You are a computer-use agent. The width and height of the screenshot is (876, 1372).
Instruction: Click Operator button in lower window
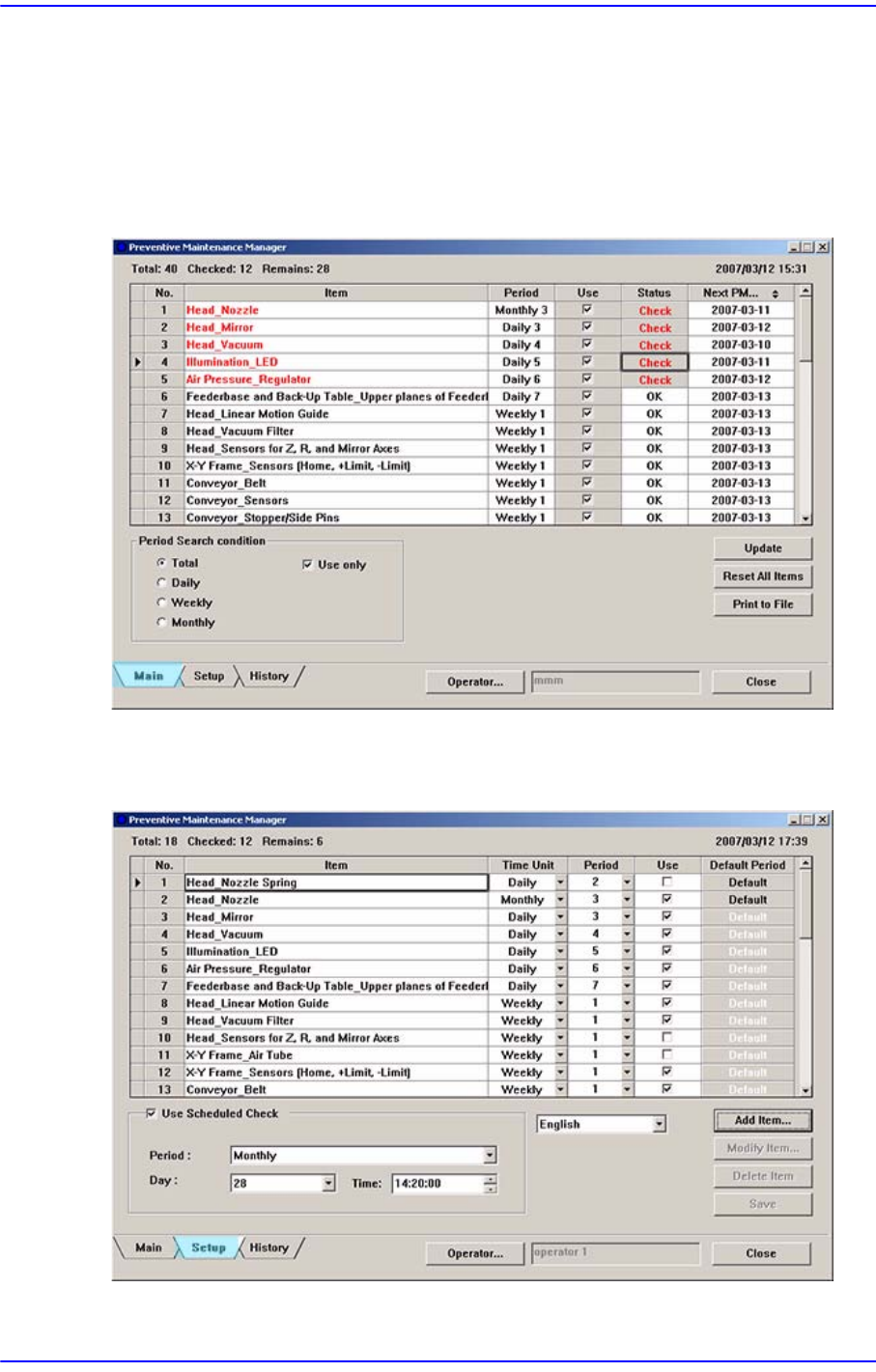[x=475, y=1253]
